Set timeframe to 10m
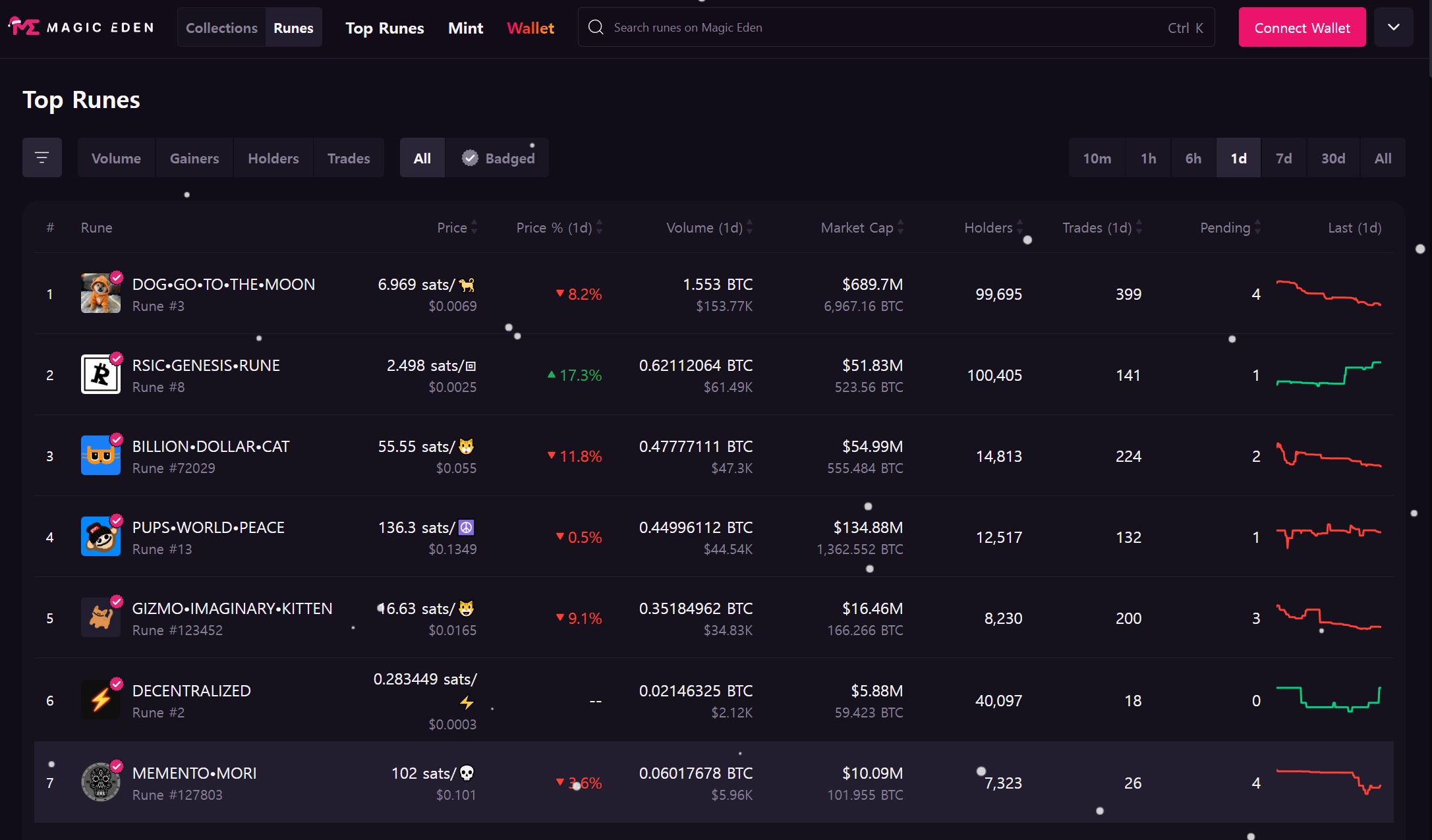 [x=1097, y=158]
